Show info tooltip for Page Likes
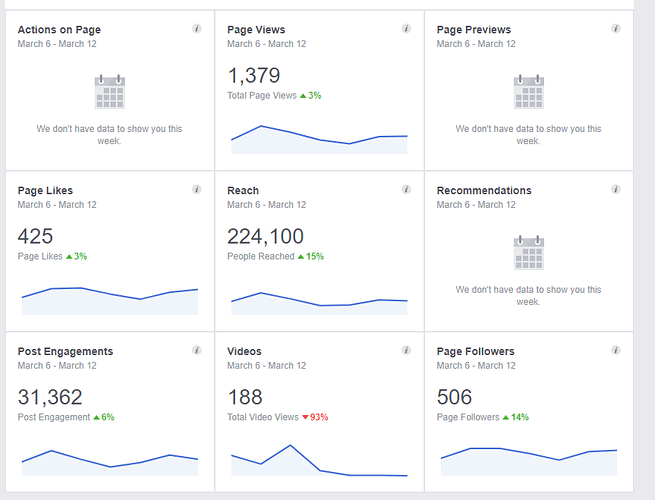This screenshot has width=655, height=500. (x=197, y=189)
